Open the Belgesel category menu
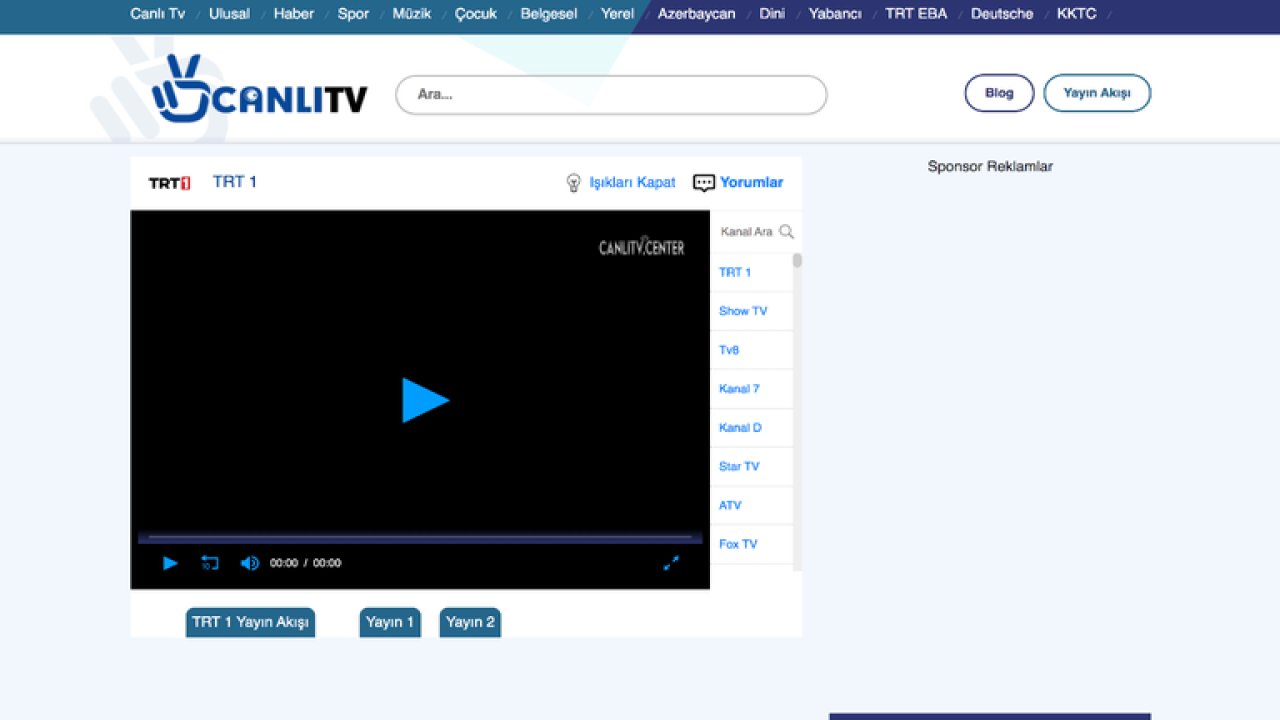This screenshot has height=720, width=1280. pos(549,14)
